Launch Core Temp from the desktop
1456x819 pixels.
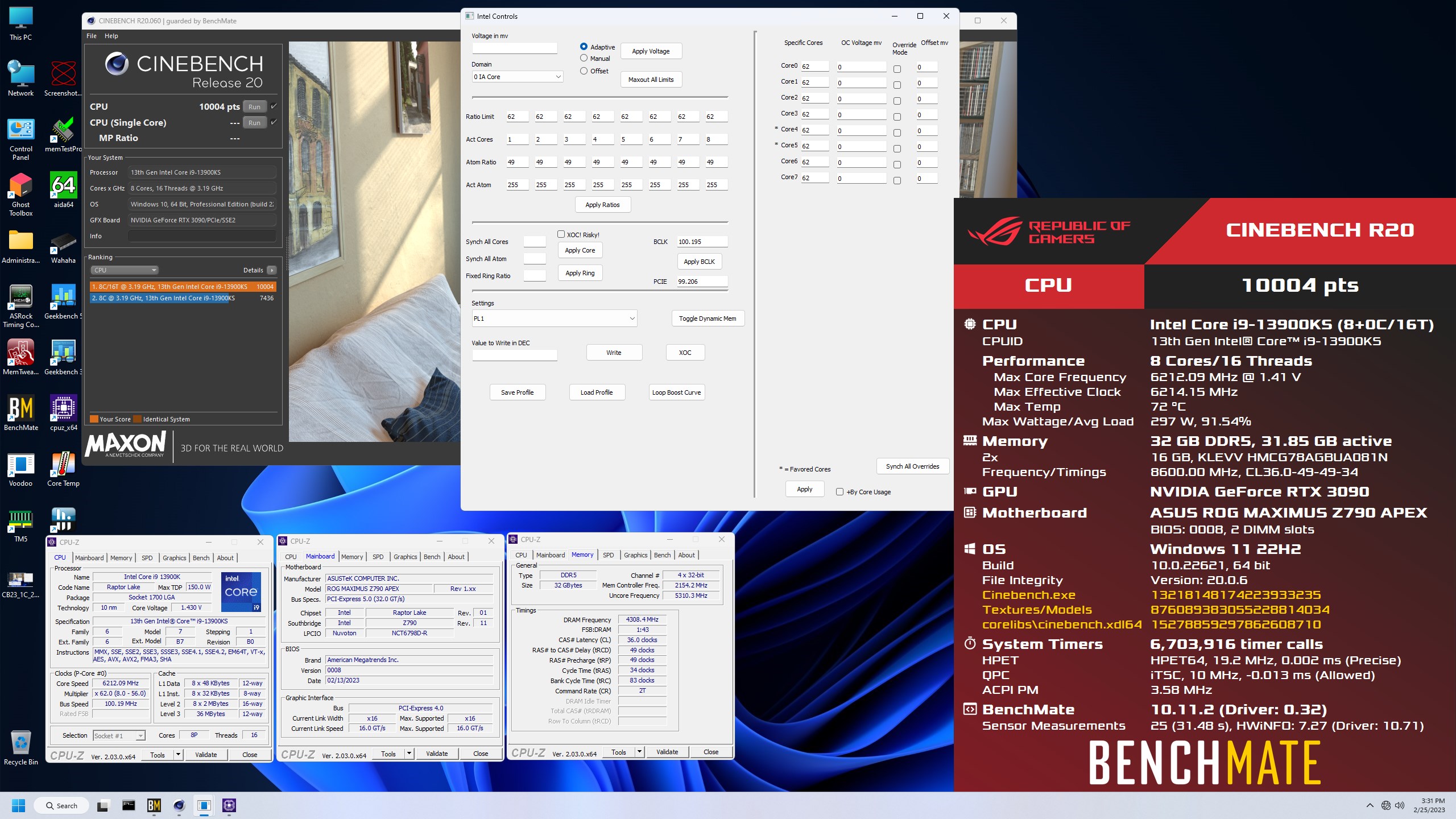pyautogui.click(x=63, y=469)
